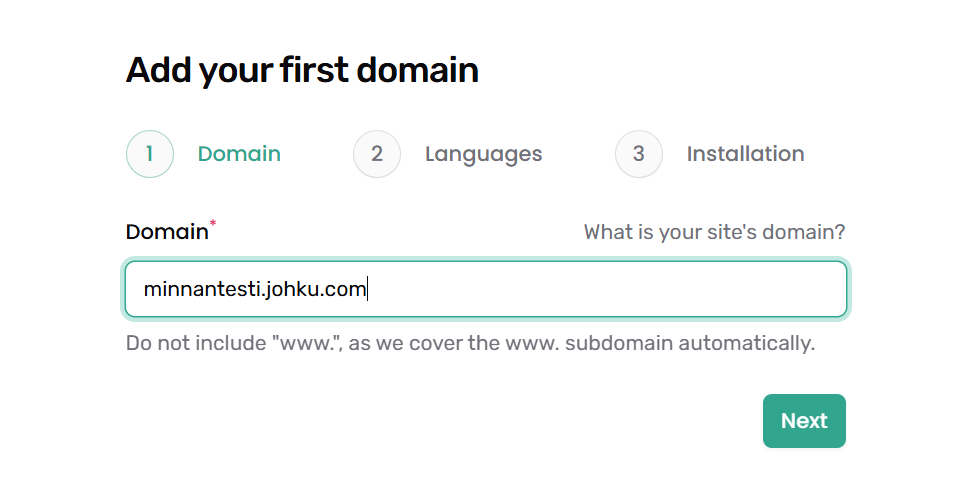
Task: Select the step 3 number circle
Action: click(x=639, y=154)
